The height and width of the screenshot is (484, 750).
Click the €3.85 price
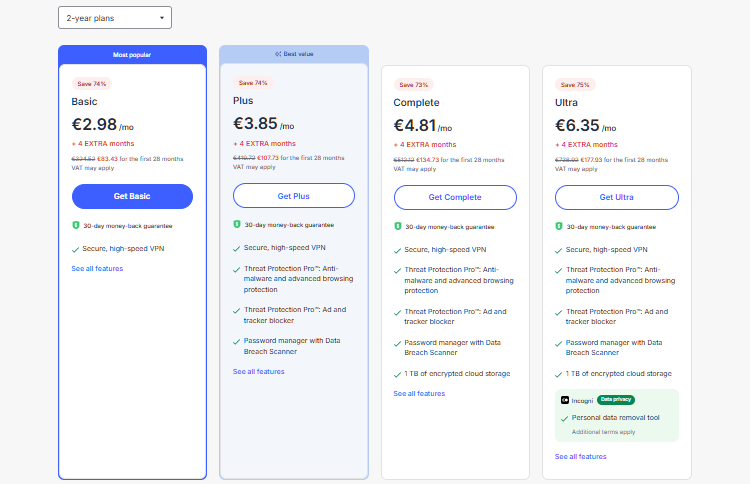pyautogui.click(x=255, y=123)
